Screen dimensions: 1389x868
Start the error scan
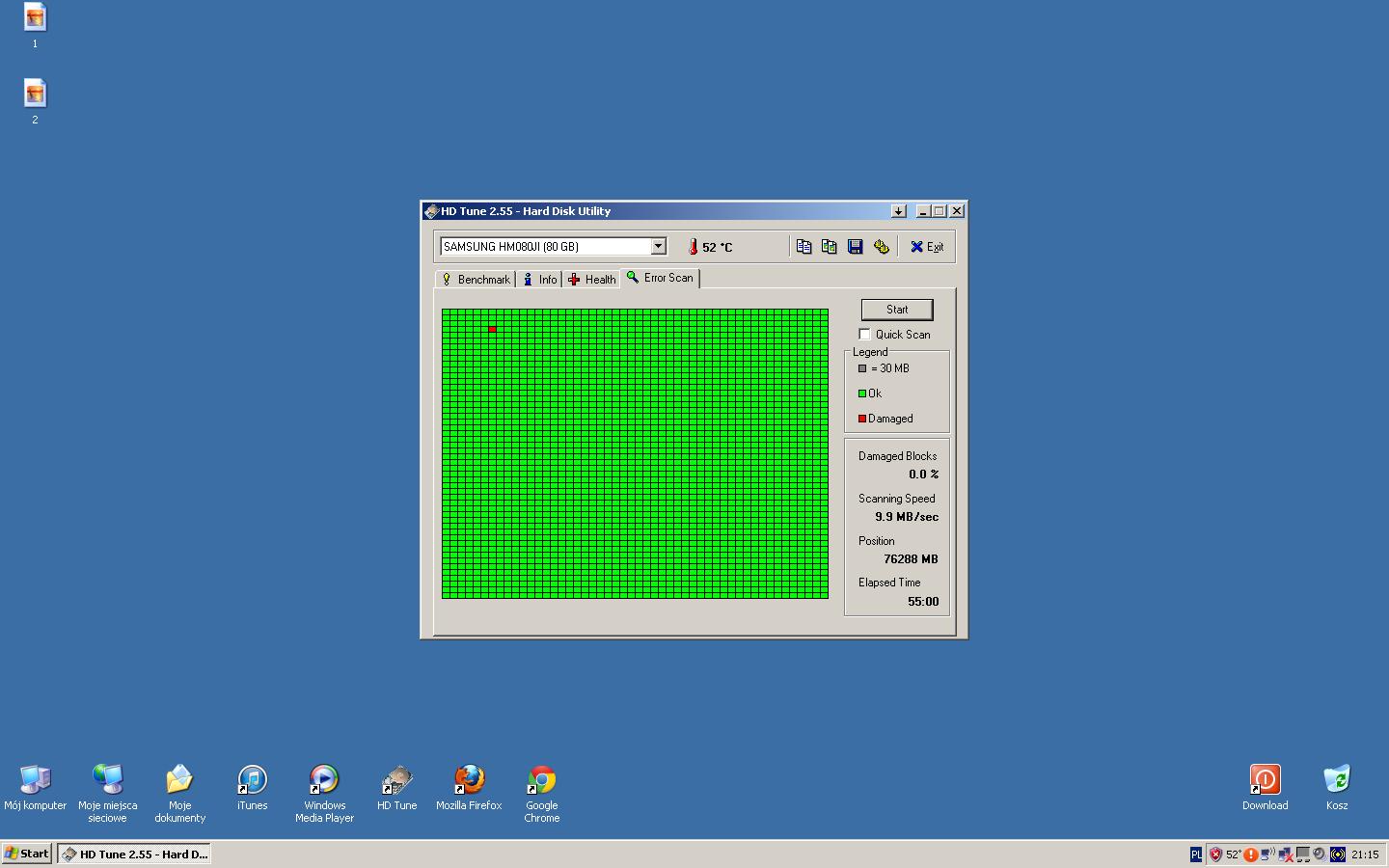897,310
